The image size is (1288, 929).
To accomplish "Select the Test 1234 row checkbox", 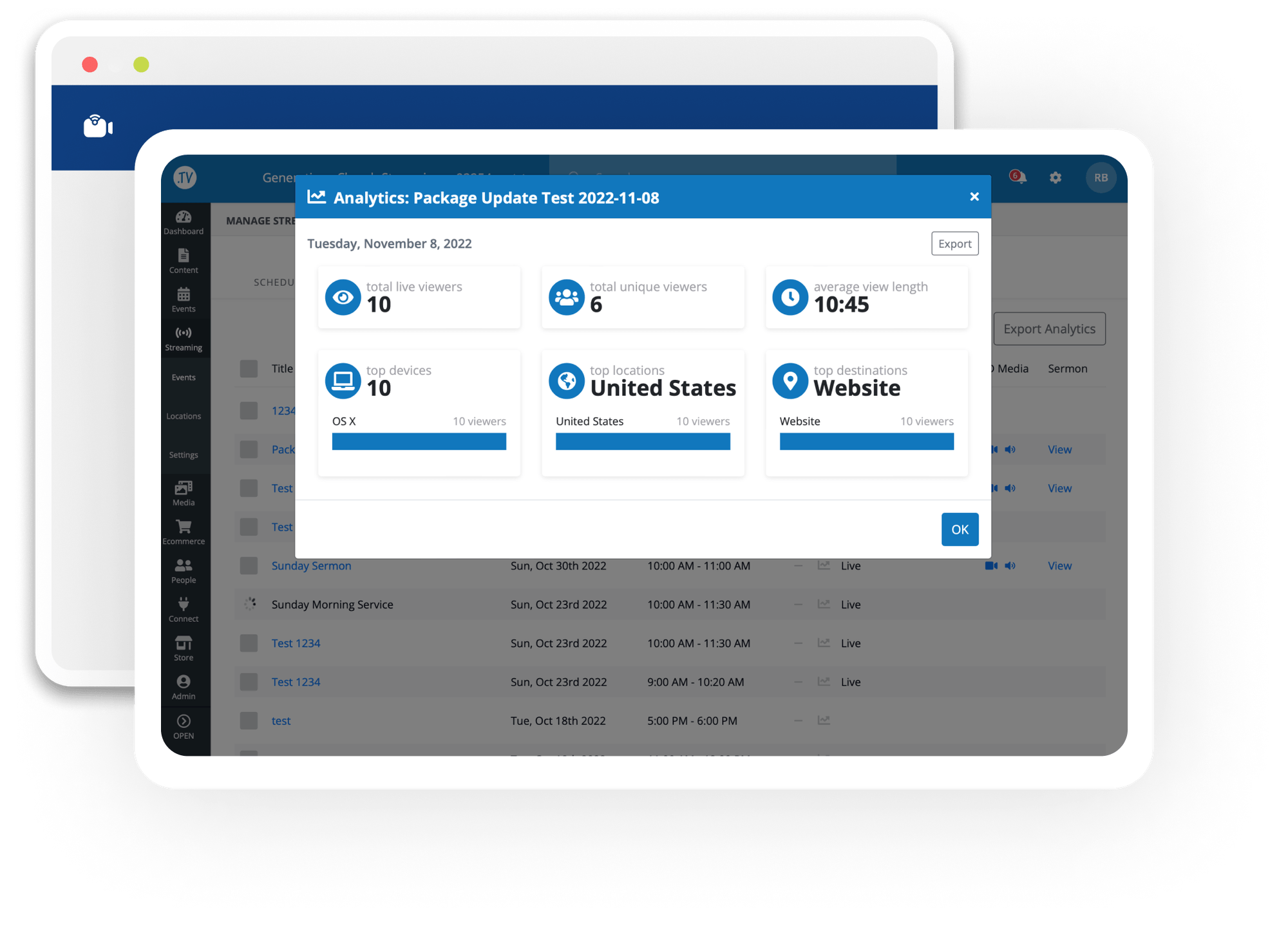I will point(249,643).
